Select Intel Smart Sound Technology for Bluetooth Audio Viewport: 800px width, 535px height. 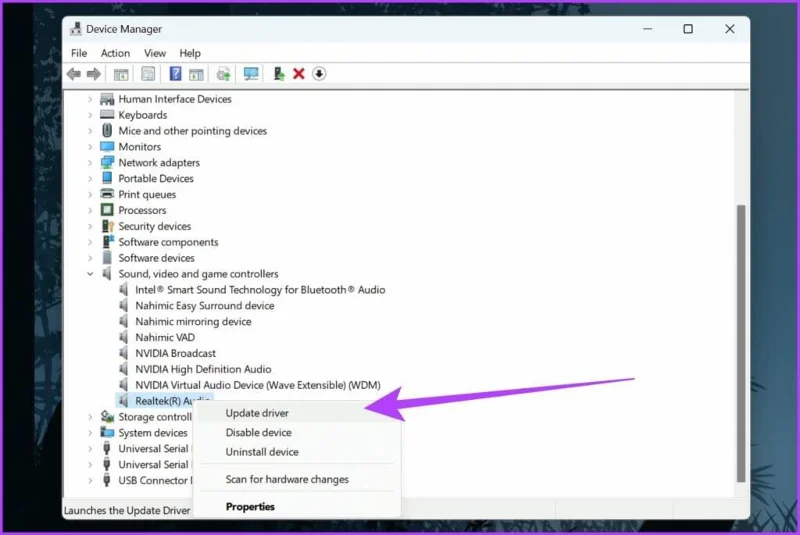coord(260,290)
